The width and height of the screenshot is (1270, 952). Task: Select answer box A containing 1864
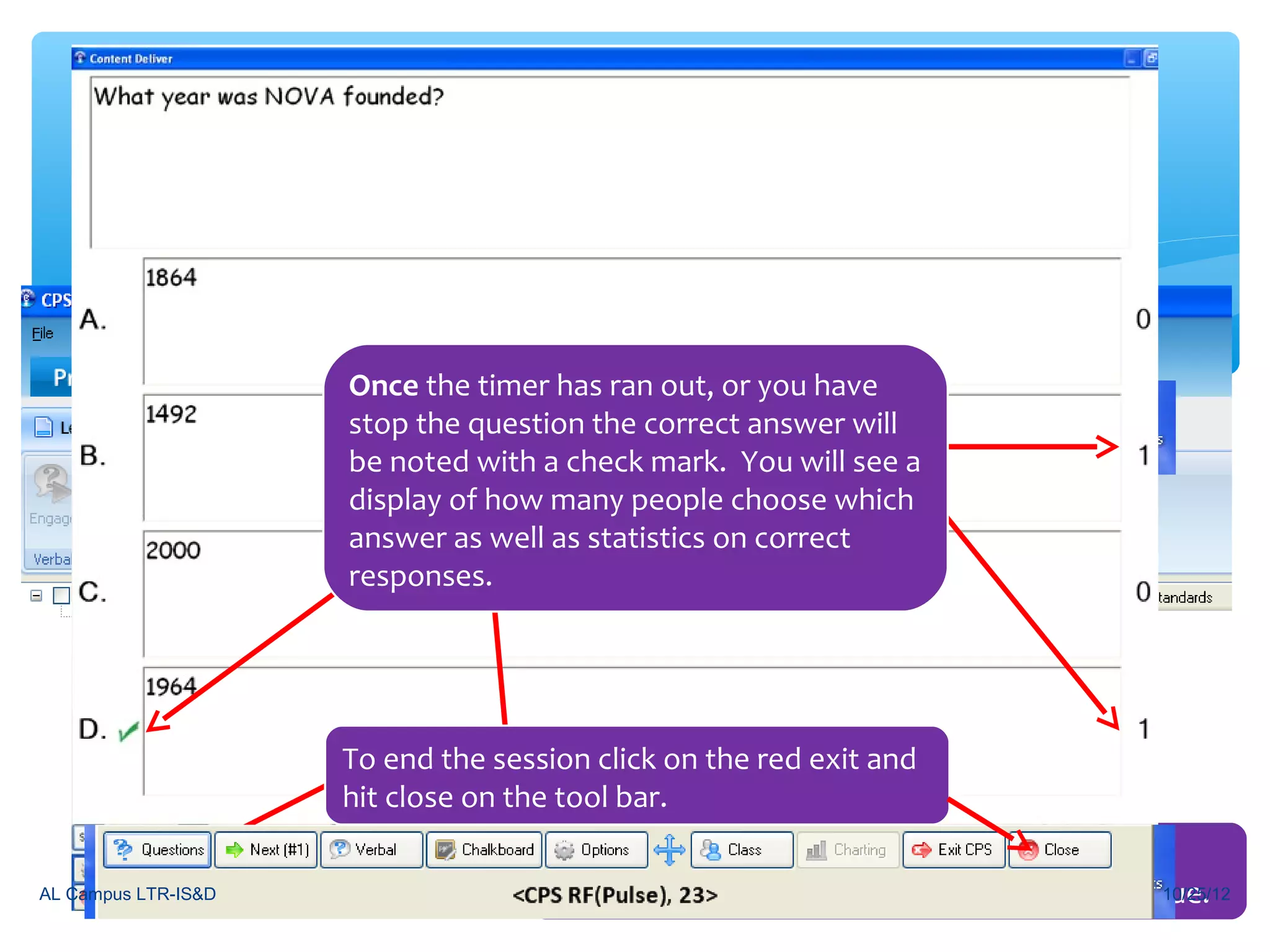pos(632,321)
